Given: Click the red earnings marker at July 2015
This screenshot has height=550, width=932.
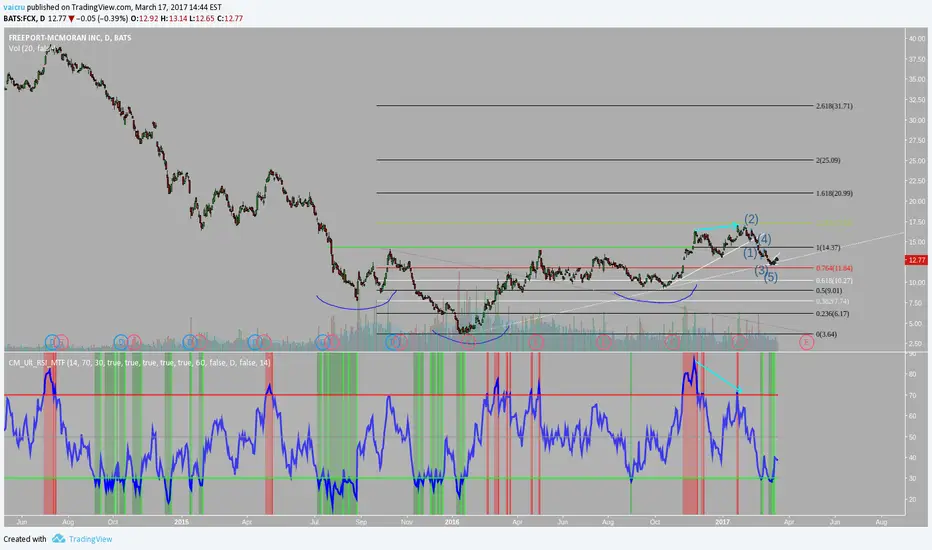Looking at the screenshot, I should point(333,342).
